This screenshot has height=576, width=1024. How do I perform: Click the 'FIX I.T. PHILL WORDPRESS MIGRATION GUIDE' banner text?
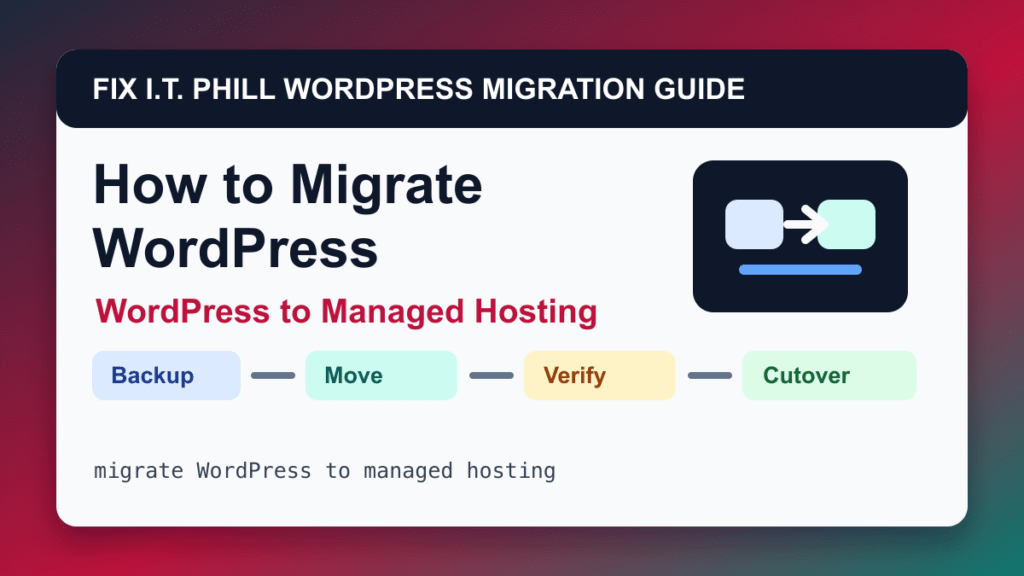[x=419, y=89]
